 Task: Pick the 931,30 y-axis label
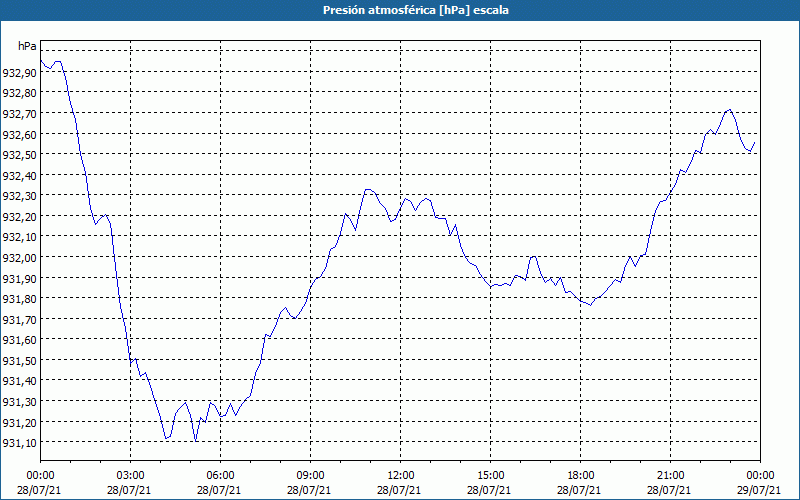pyautogui.click(x=19, y=402)
